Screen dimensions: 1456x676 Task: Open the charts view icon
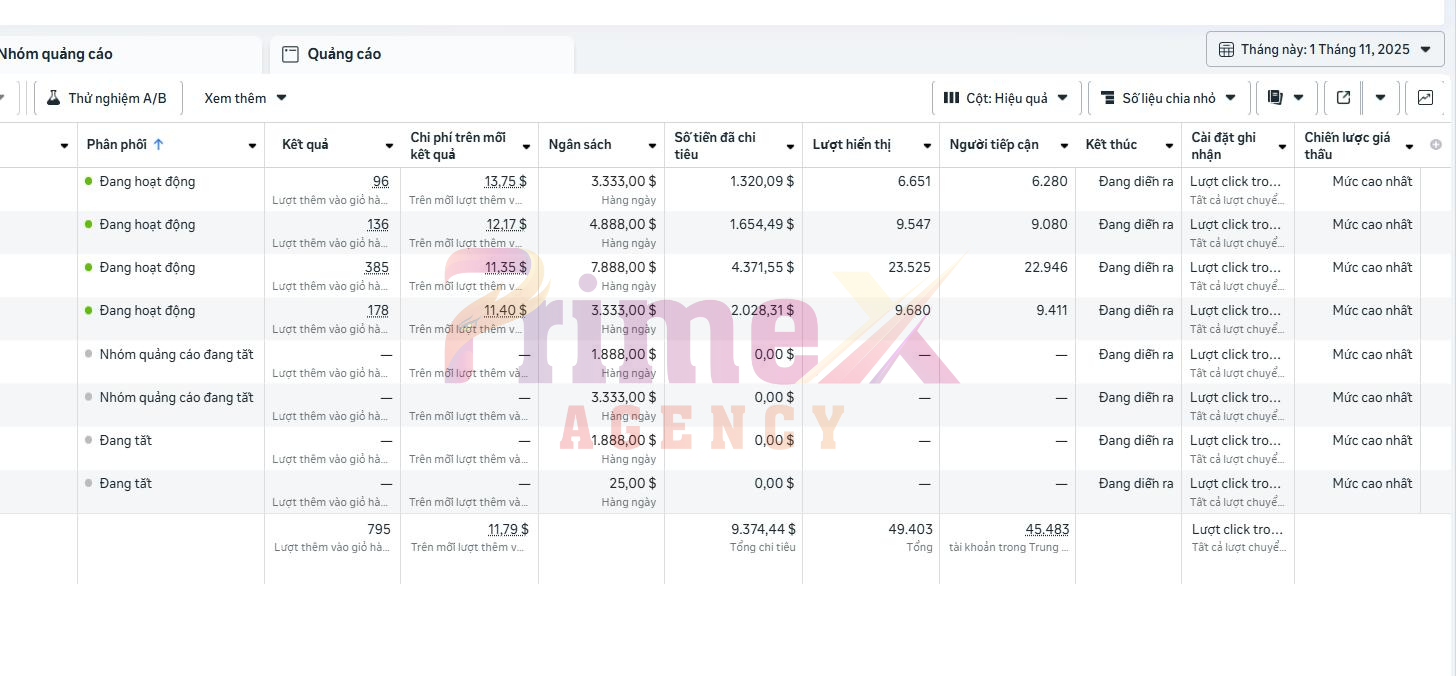point(1425,98)
